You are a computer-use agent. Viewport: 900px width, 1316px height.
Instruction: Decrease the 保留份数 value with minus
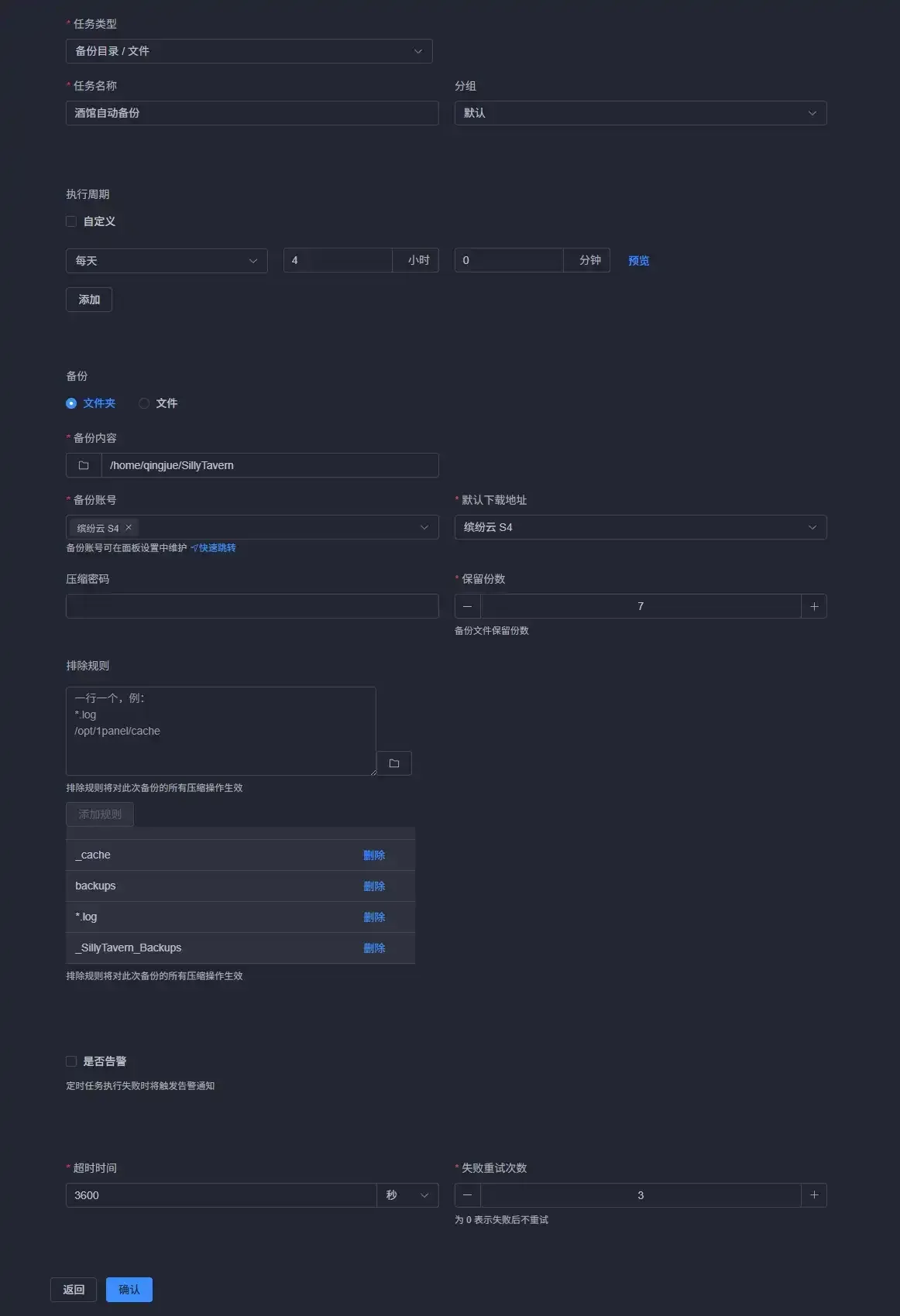click(x=467, y=606)
